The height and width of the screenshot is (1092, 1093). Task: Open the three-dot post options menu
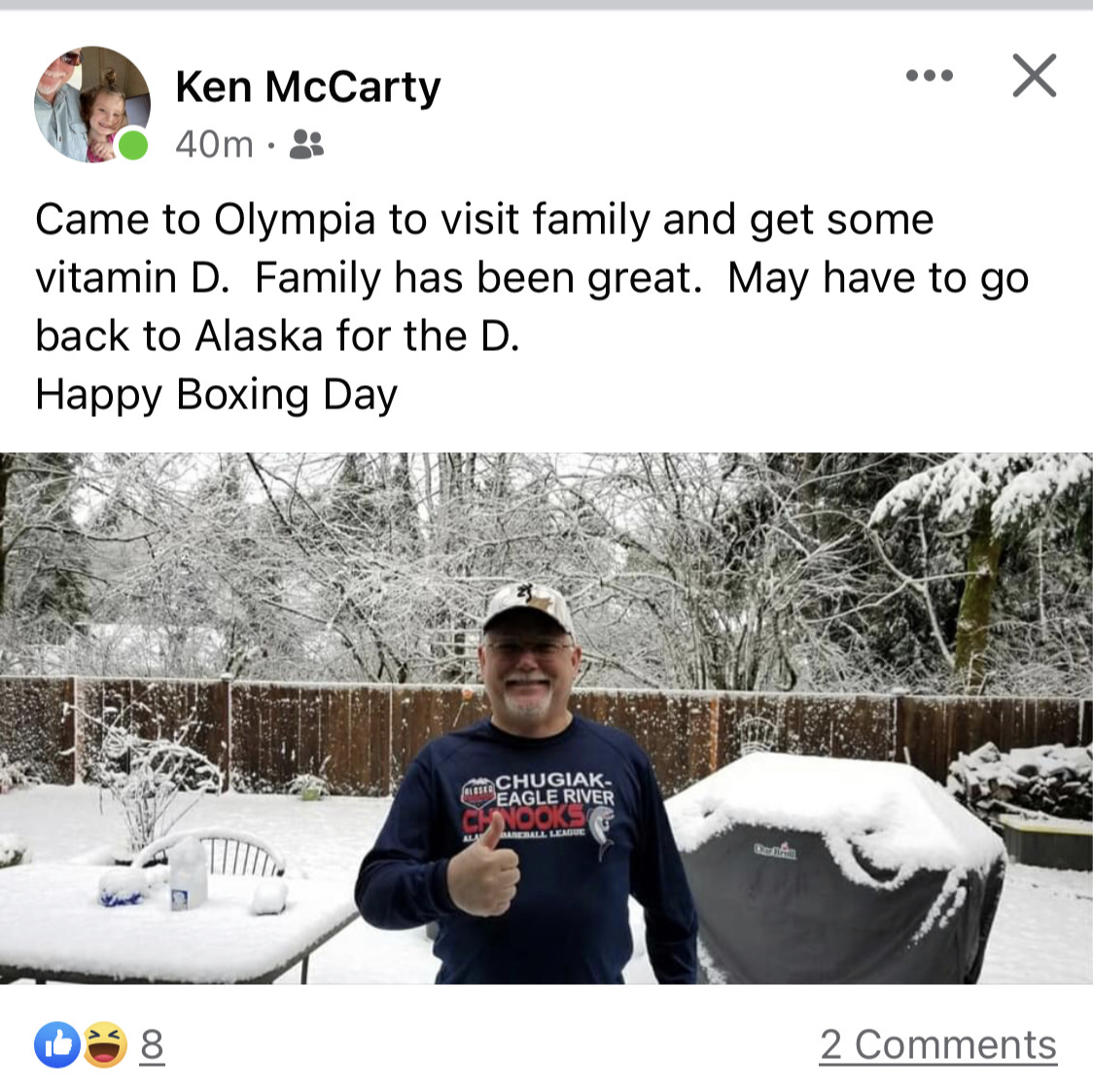[930, 75]
